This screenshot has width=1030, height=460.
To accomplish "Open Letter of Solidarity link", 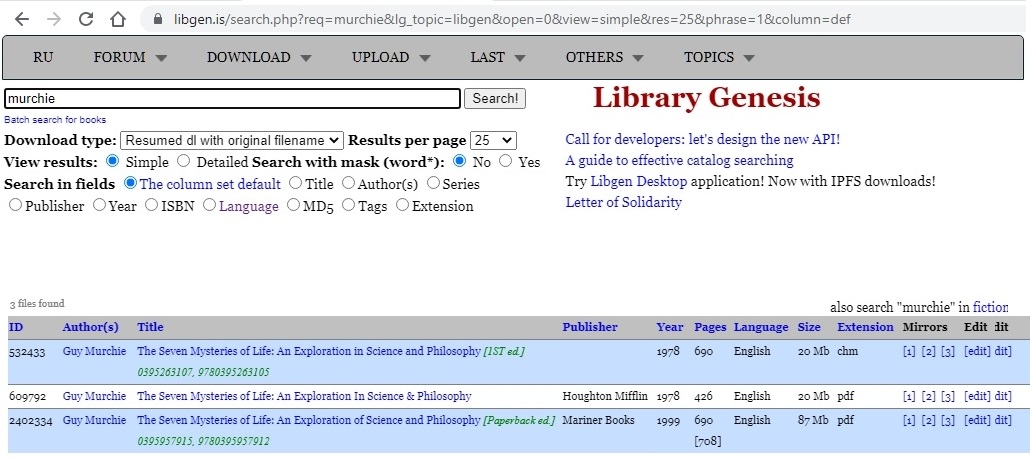I will coord(623,202).
